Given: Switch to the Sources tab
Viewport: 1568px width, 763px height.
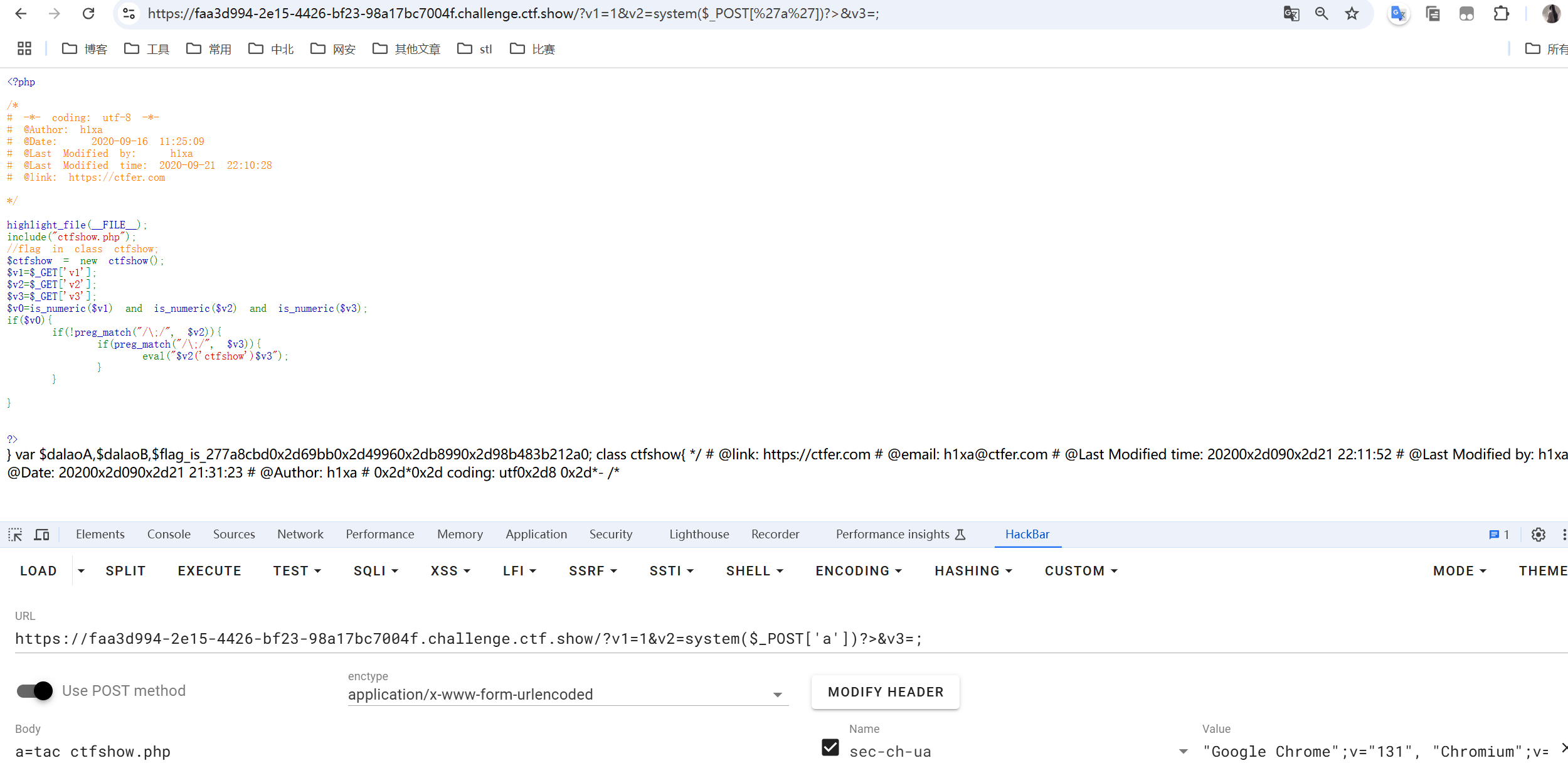Looking at the screenshot, I should click(234, 535).
